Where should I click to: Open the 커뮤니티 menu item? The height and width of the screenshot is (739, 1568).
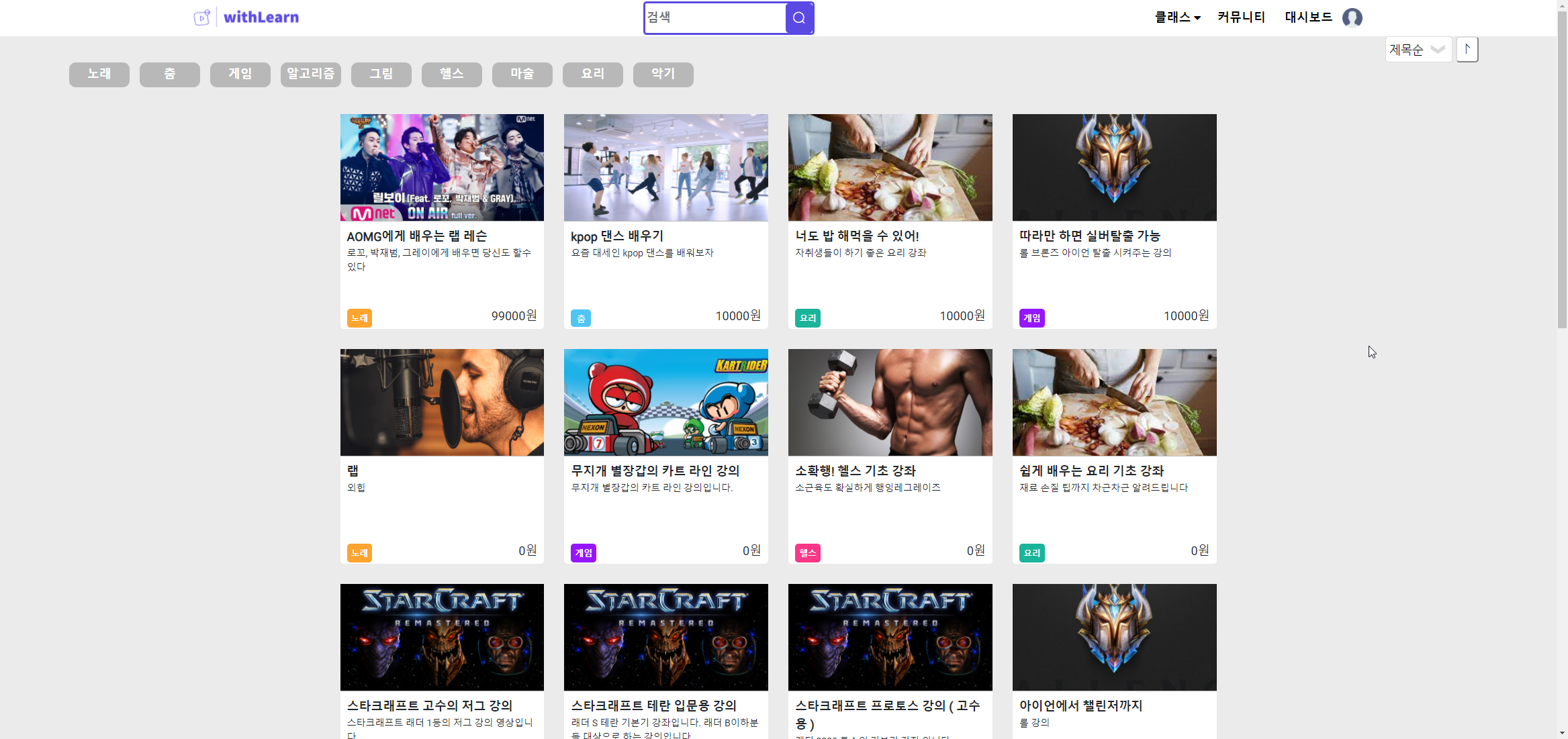(x=1241, y=17)
